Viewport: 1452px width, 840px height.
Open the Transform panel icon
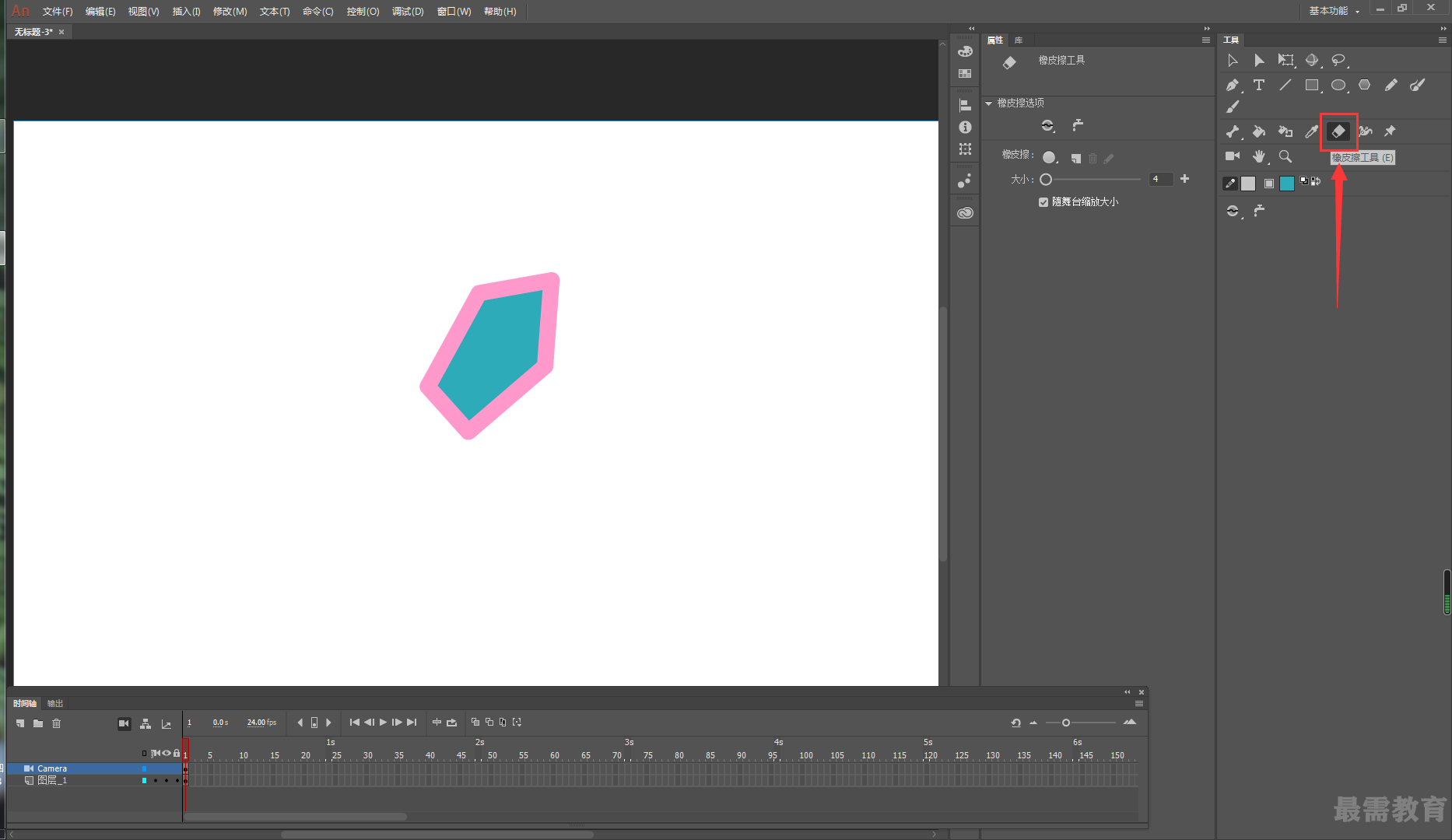965,149
